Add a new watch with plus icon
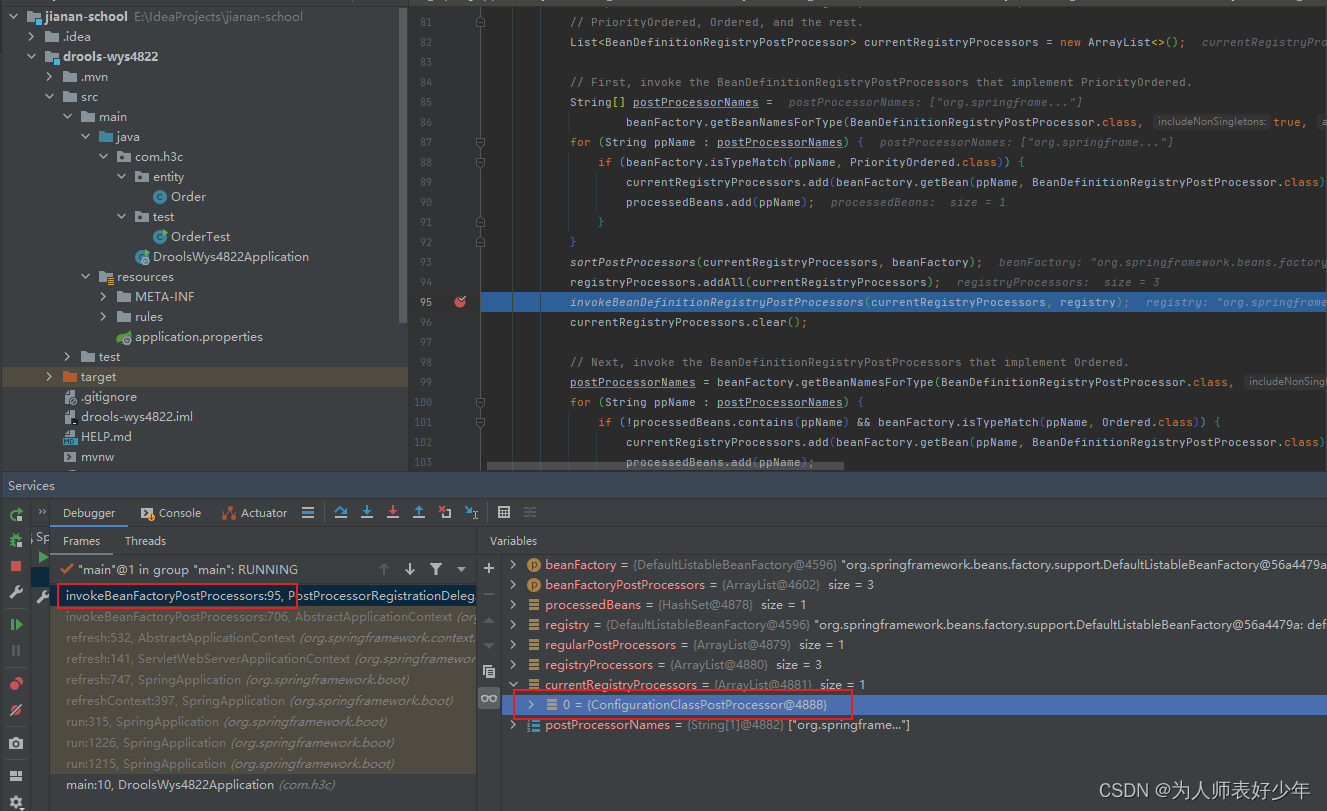Image resolution: width=1327 pixels, height=811 pixels. point(489,568)
